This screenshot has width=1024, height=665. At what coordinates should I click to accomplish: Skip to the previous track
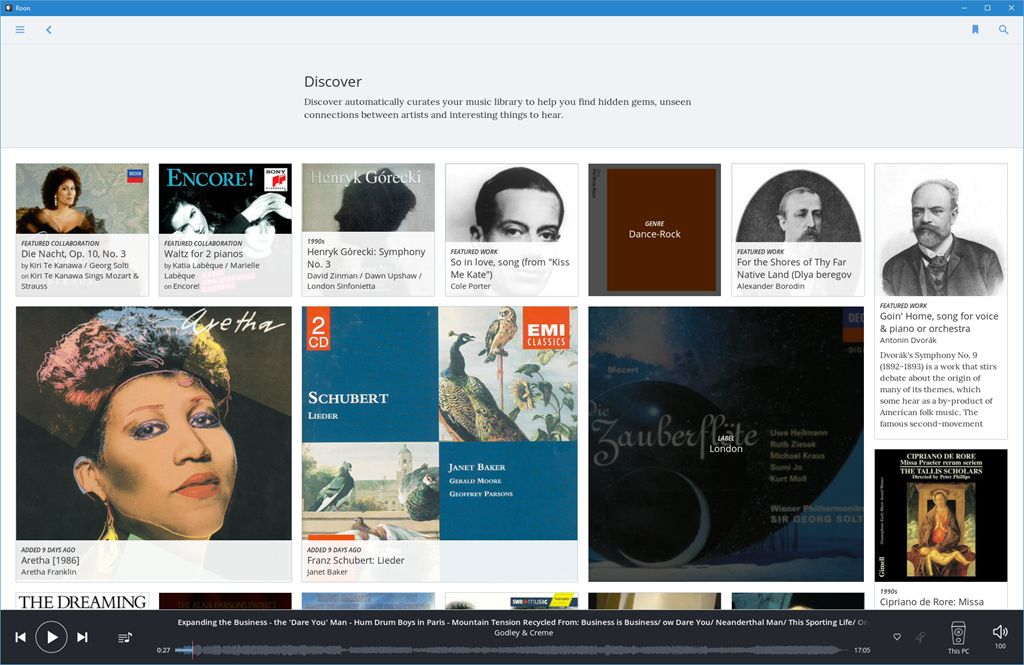point(20,637)
